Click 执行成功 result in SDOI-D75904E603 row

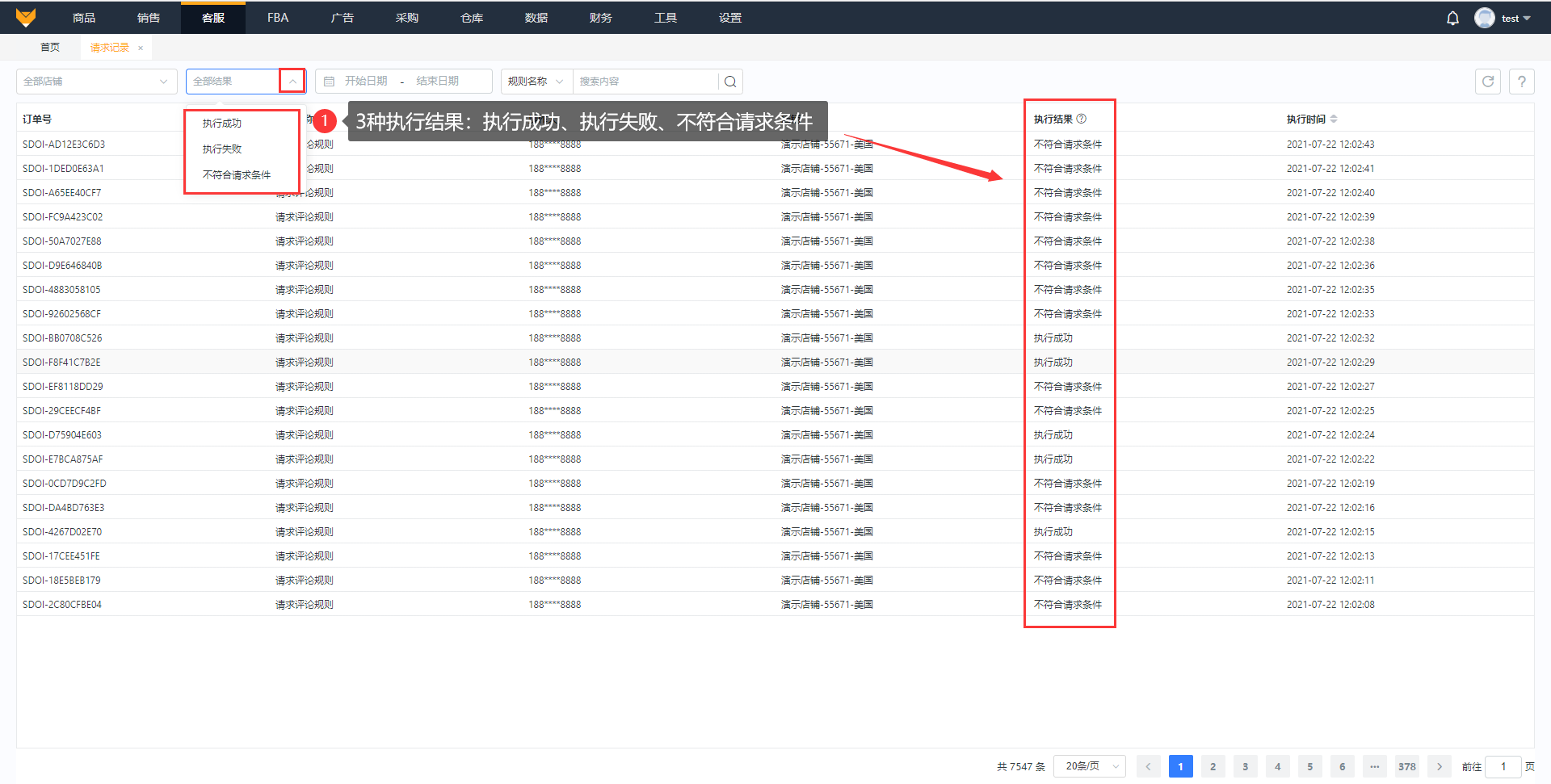point(1053,435)
